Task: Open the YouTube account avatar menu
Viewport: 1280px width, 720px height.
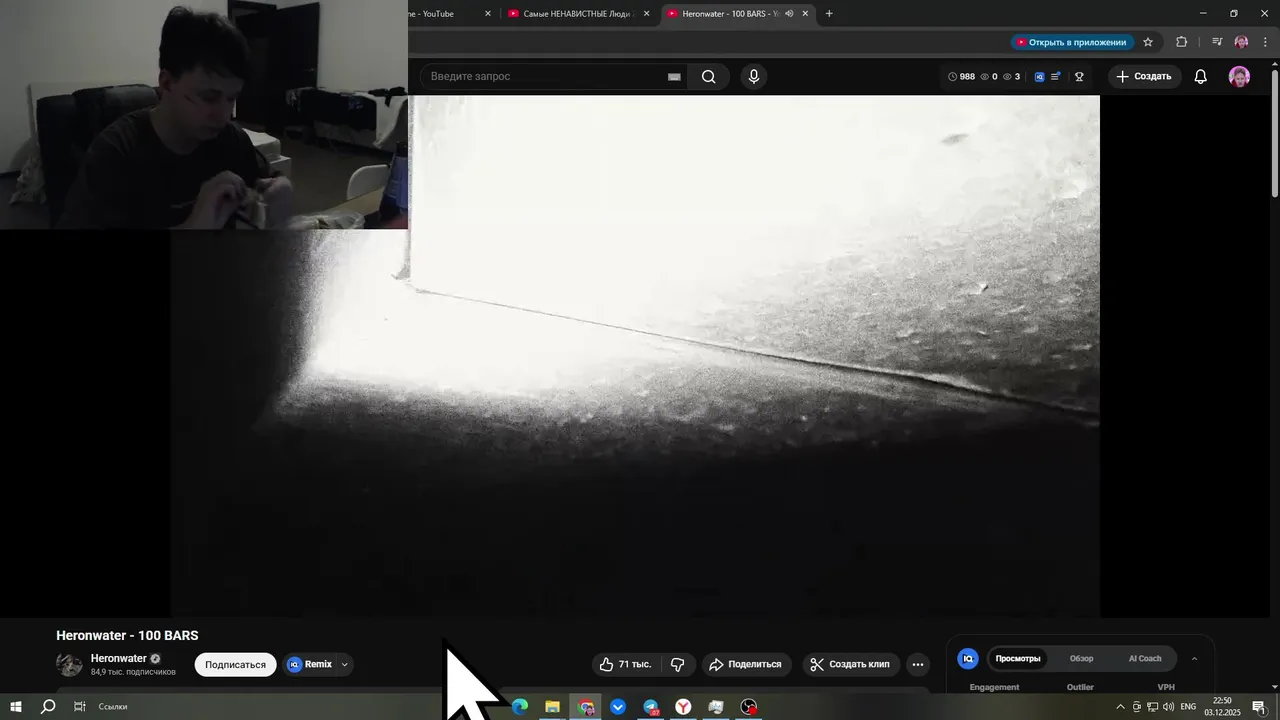Action: 1239,77
